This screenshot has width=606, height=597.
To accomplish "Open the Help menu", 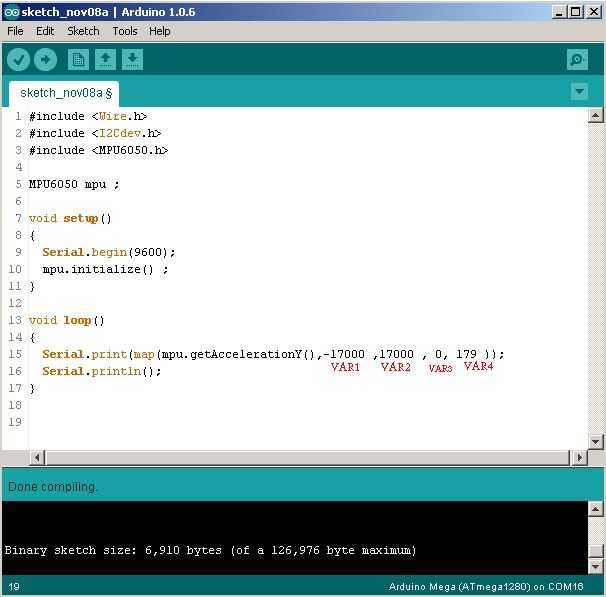I will (160, 31).
